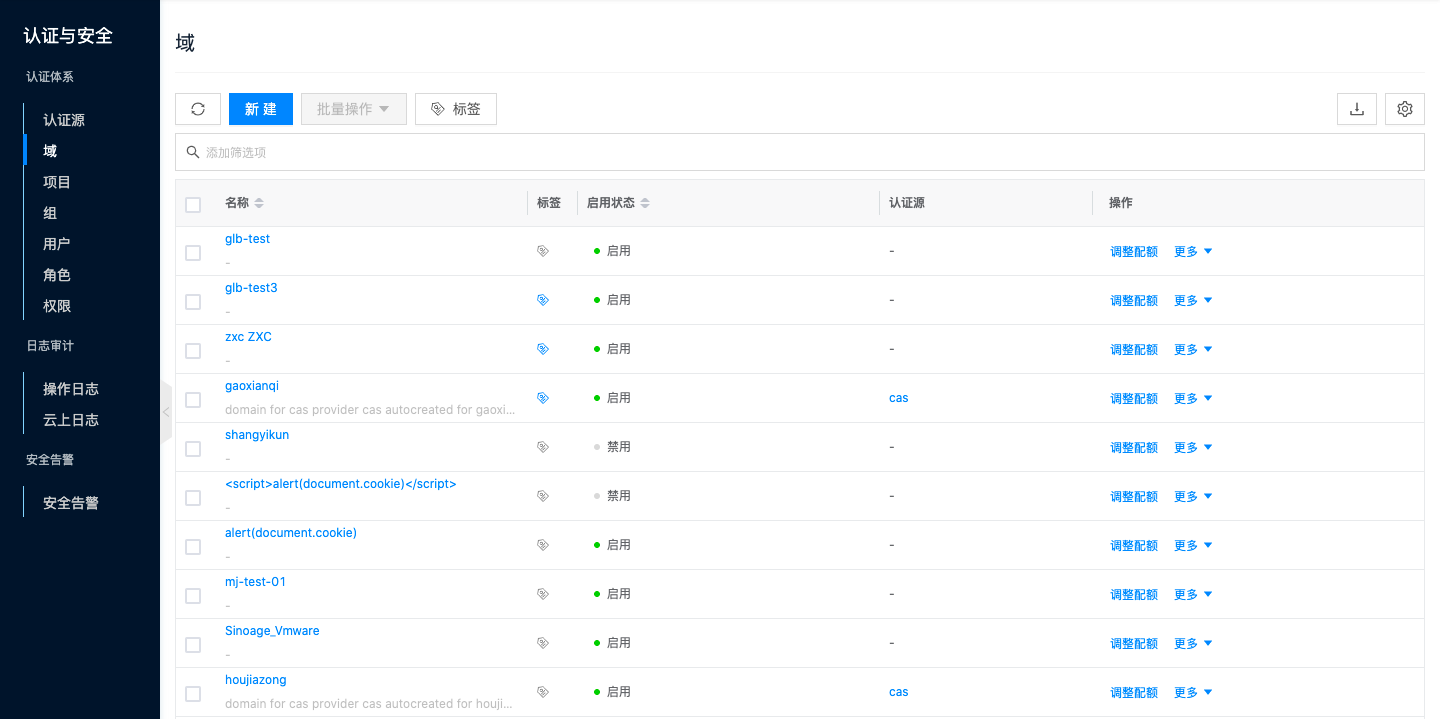
Task: Click the refresh list icon button
Action: pos(198,109)
